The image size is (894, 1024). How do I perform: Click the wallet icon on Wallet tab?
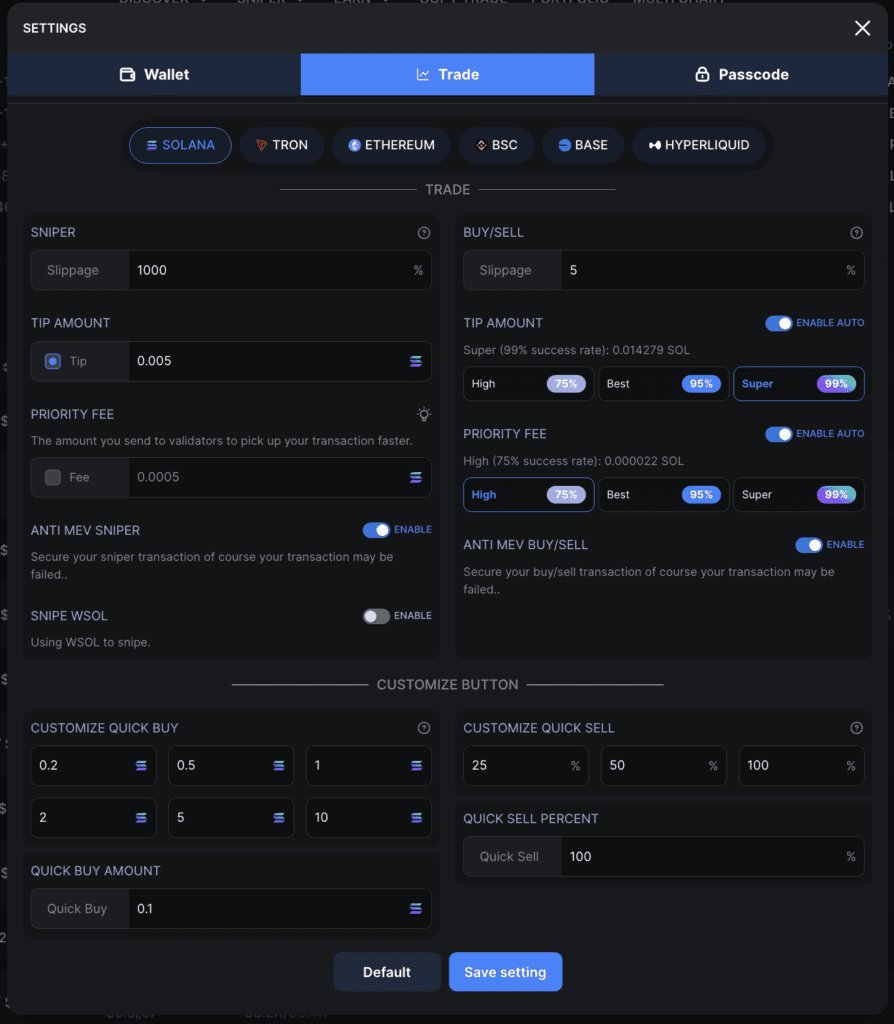[127, 74]
